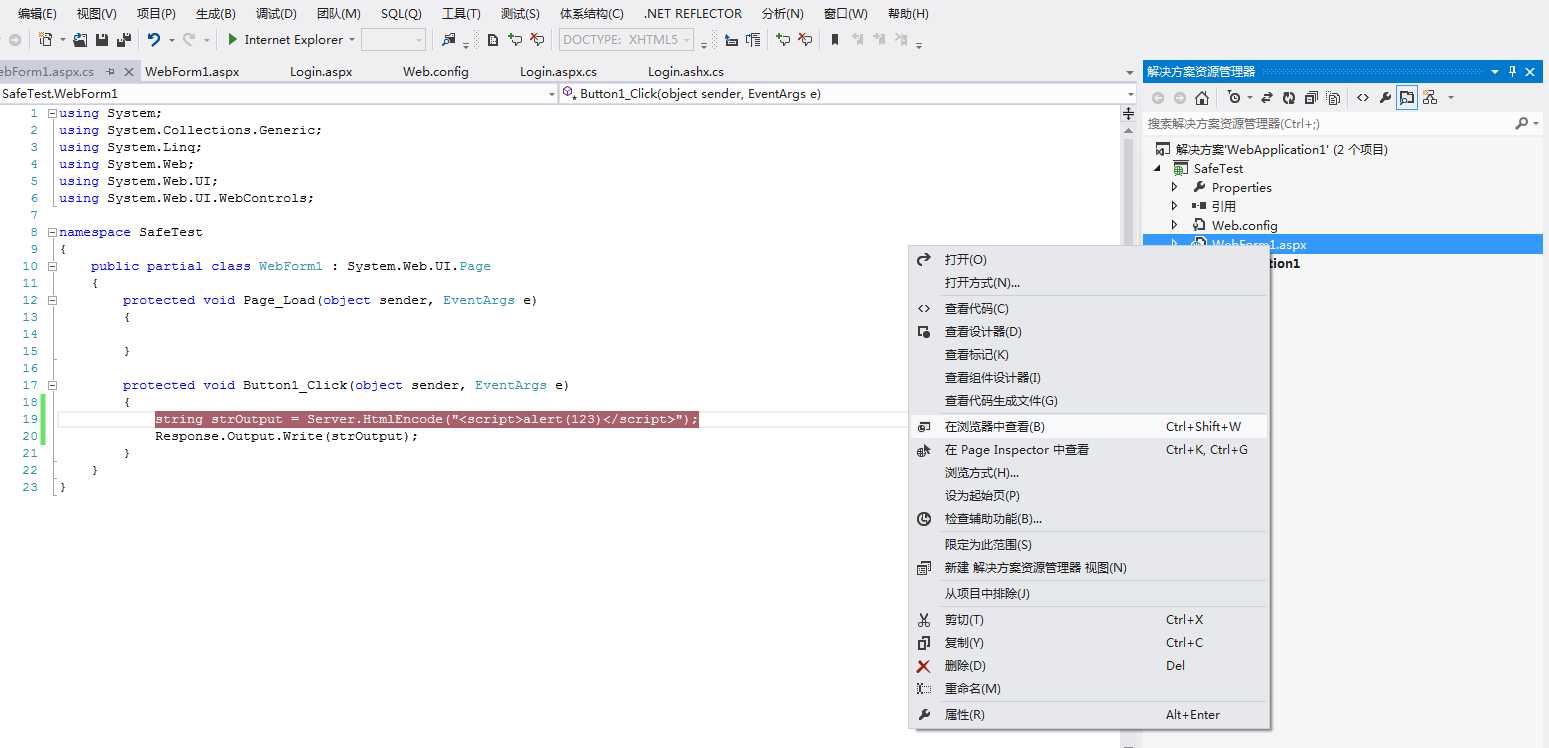Viewport: 1549px width, 748px height.
Task: Collapse the Page_Load method outline
Action: pos(52,300)
